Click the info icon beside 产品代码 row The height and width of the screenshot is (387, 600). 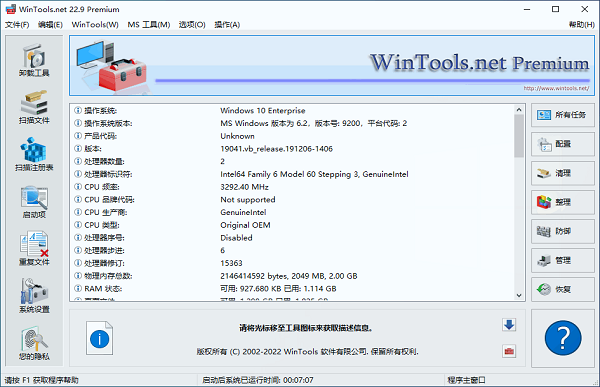click(78, 136)
